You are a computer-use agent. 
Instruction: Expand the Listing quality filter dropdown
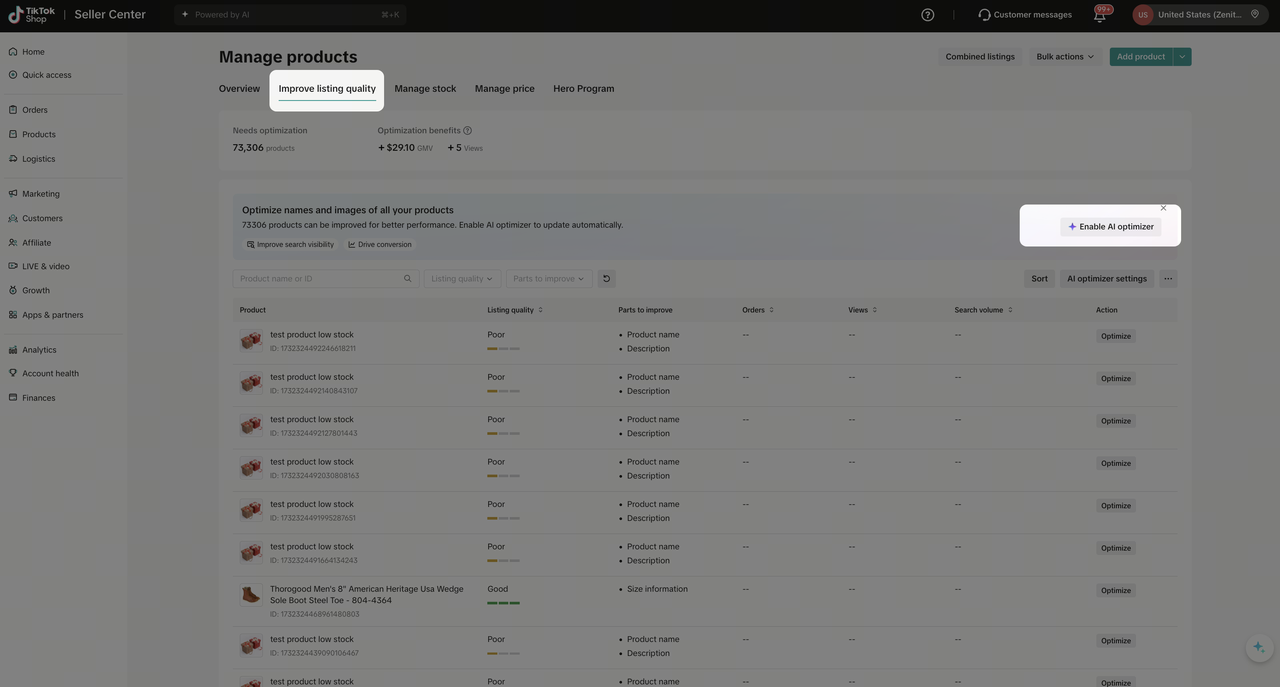tap(462, 279)
